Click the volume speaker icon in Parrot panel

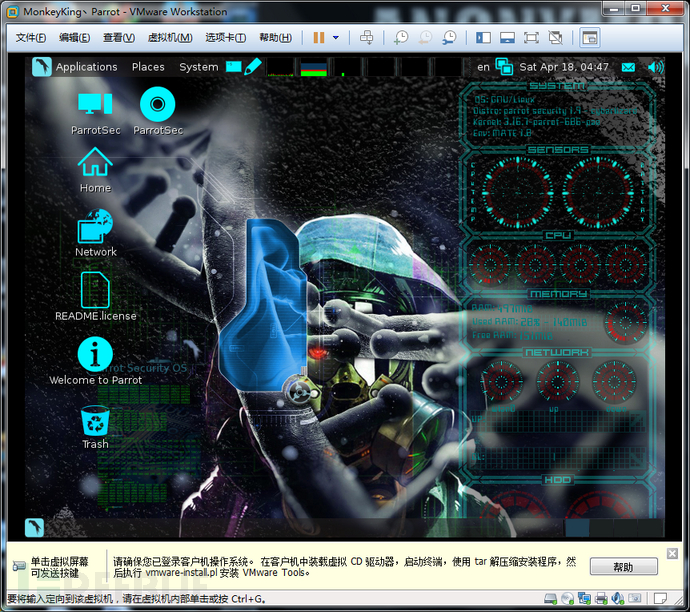(655, 67)
